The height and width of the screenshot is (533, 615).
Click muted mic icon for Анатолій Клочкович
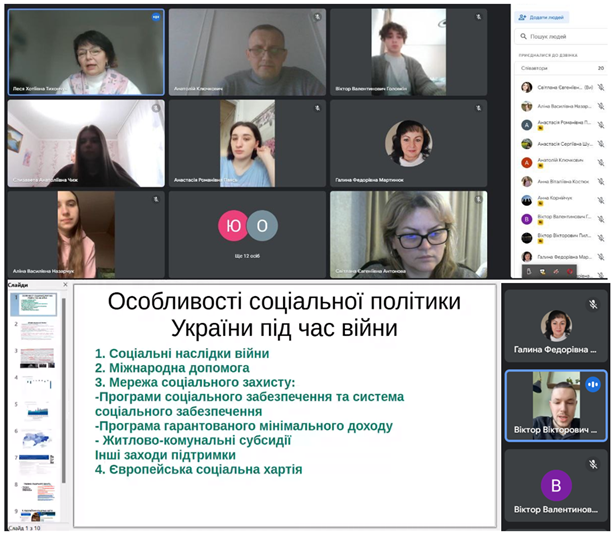coord(601,162)
